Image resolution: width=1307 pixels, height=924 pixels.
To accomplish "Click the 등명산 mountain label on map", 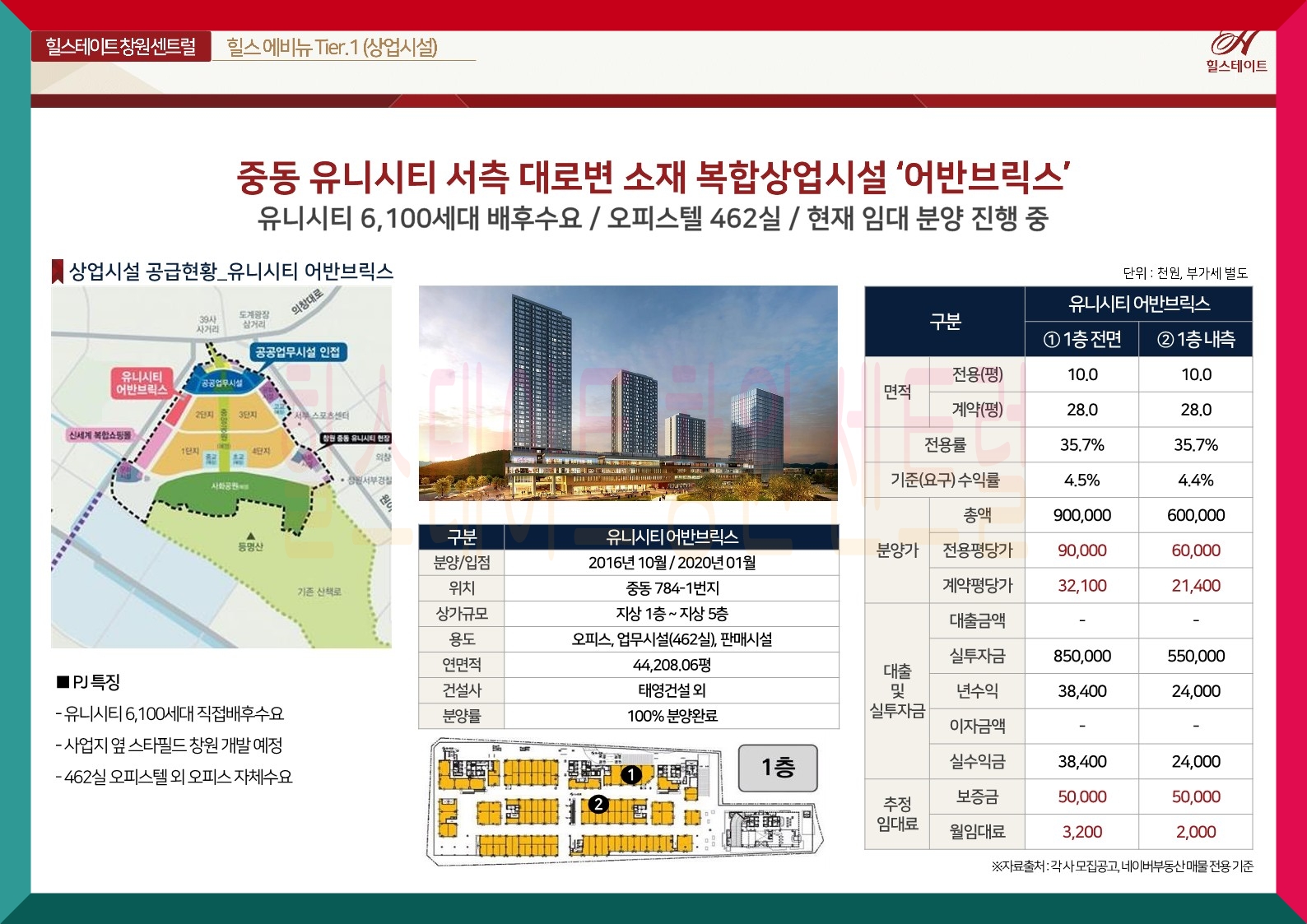I will [x=250, y=546].
